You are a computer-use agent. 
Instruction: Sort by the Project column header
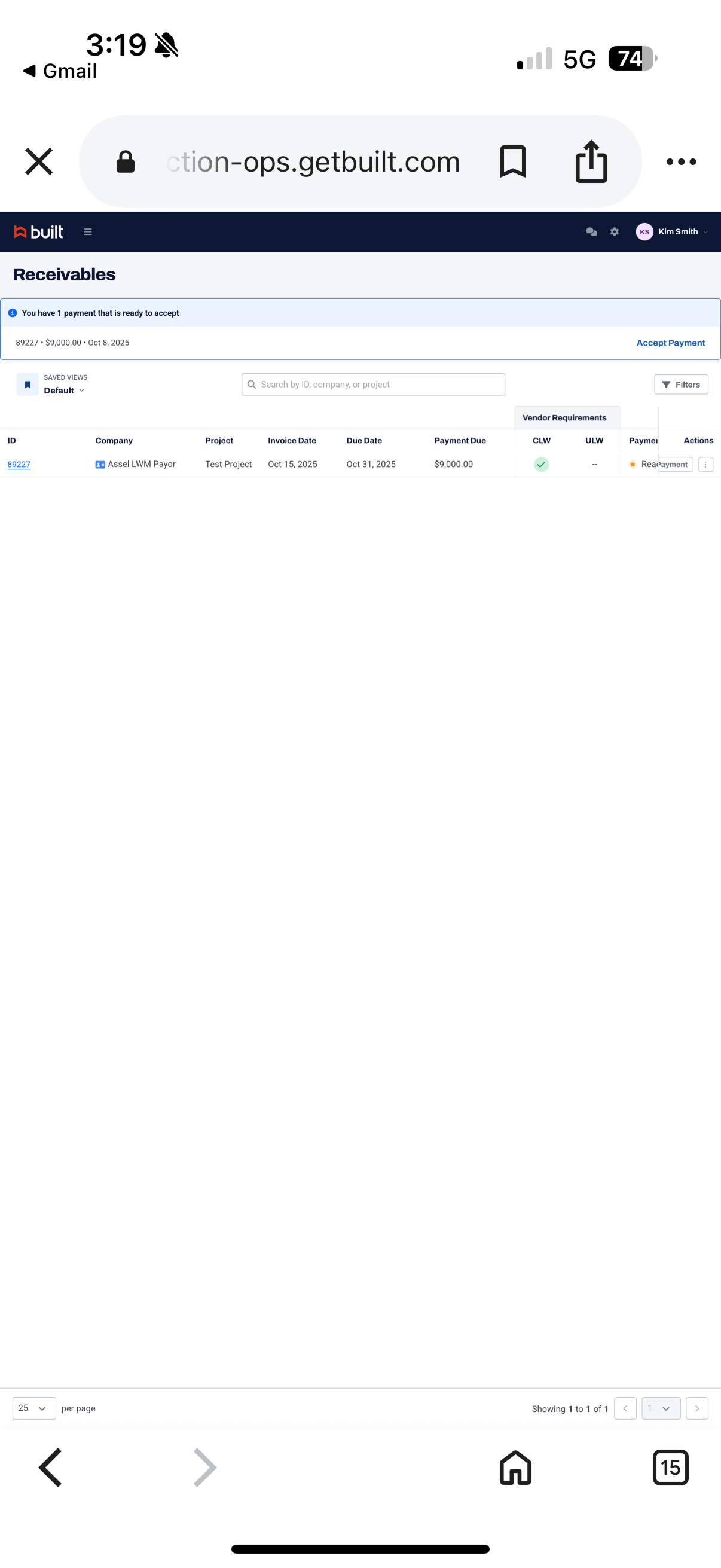[219, 441]
